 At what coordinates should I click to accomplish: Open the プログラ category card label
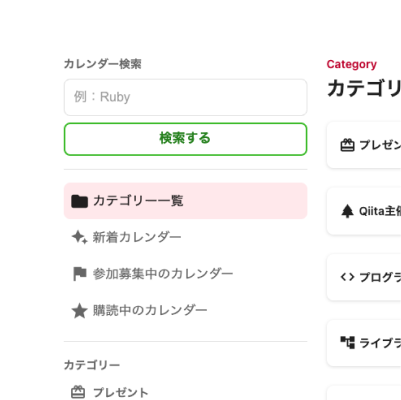pos(380,277)
